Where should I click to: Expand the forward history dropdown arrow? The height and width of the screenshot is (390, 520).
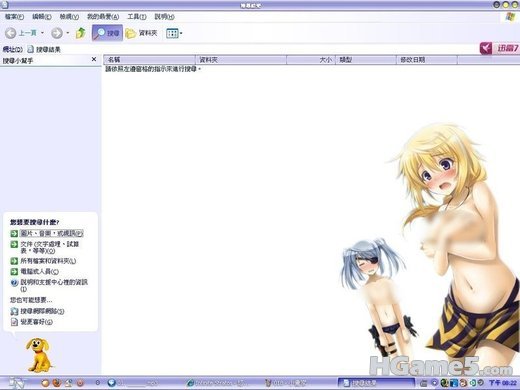(68, 33)
